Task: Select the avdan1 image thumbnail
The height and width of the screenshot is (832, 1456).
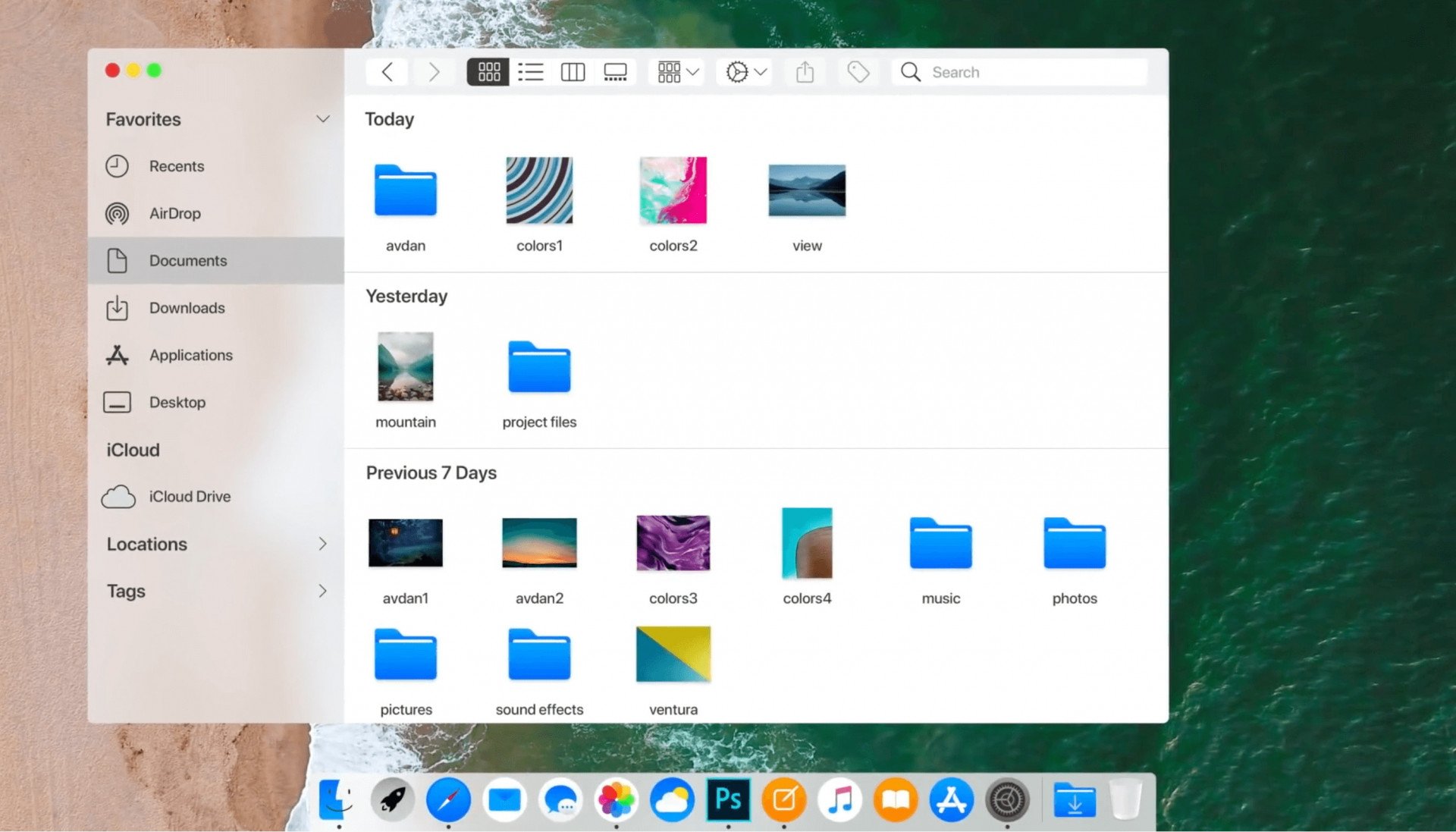Action: point(406,543)
